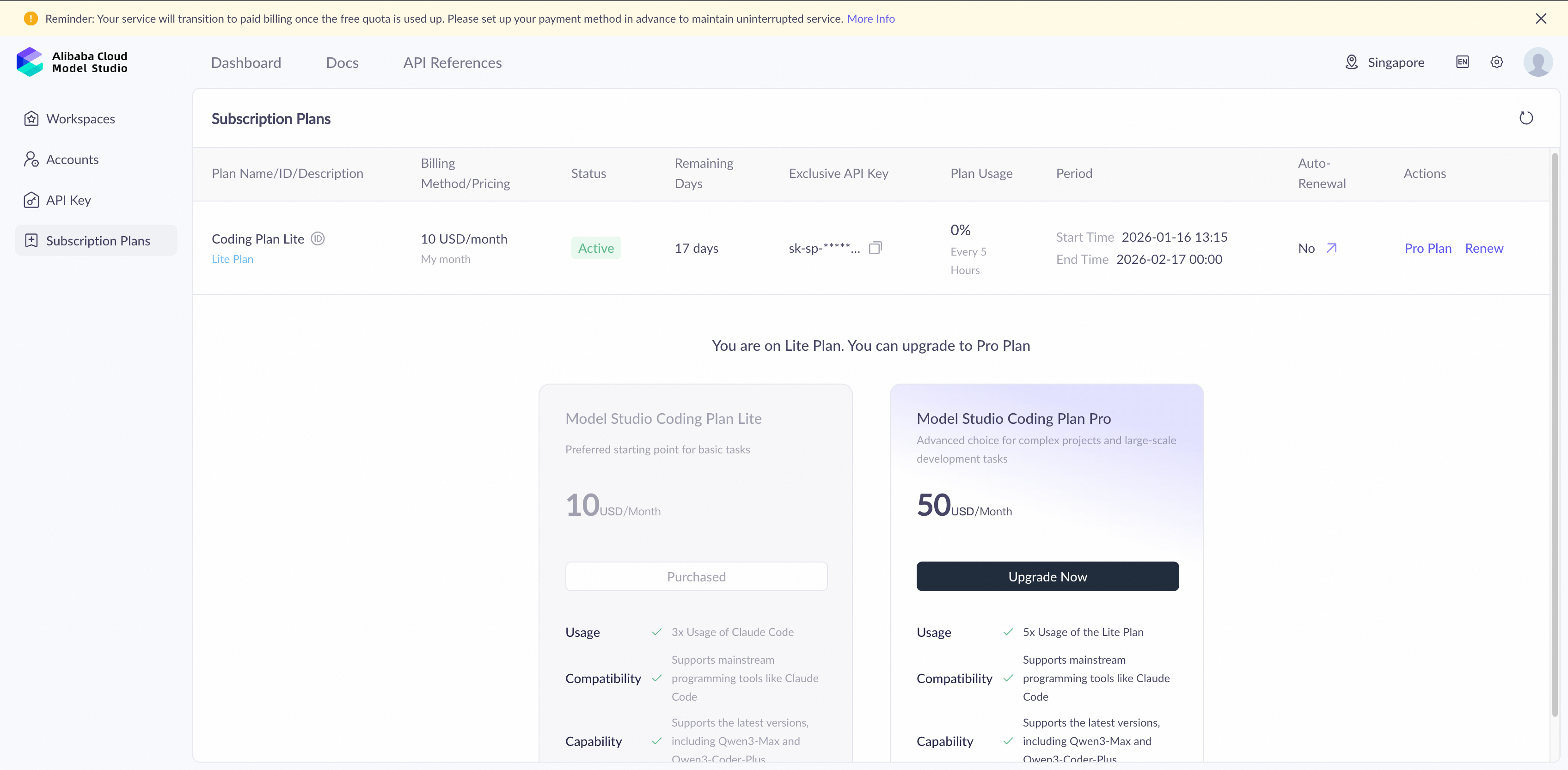Click the 17 days remaining value
The width and height of the screenshot is (1568, 770).
pyautogui.click(x=696, y=248)
